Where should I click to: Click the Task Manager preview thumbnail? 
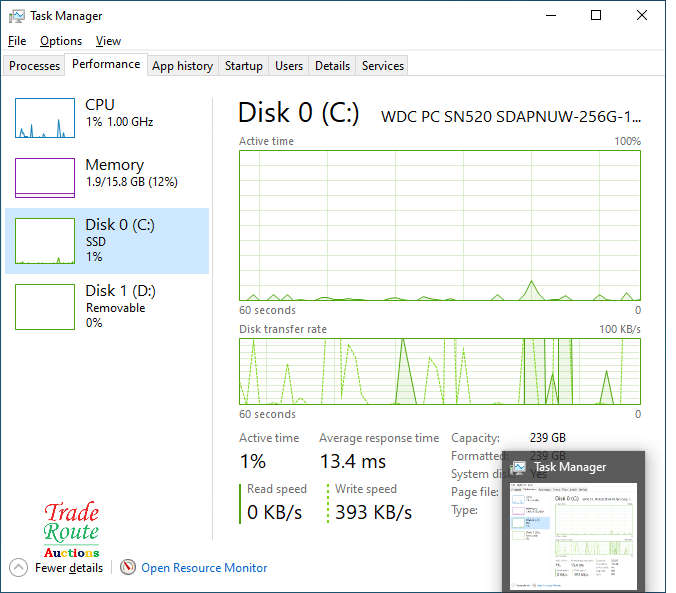573,535
